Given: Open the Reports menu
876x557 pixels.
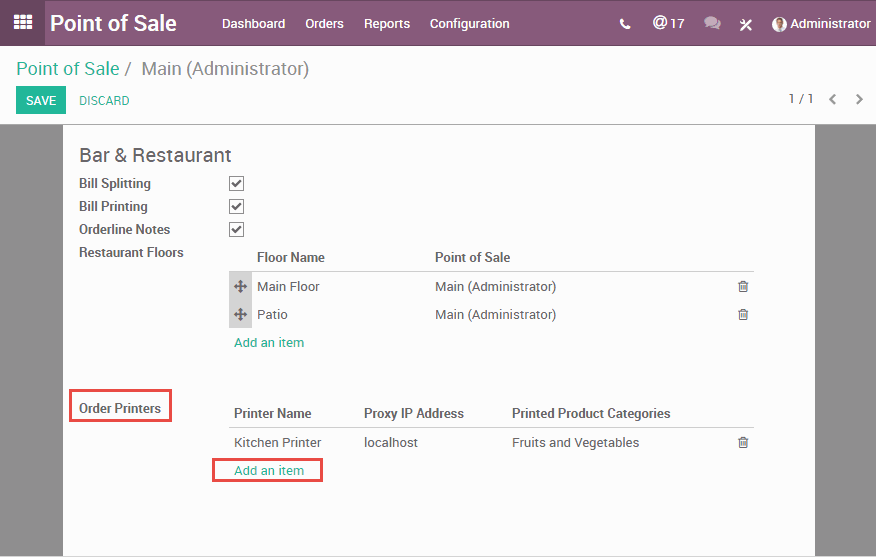Looking at the screenshot, I should (386, 24).
